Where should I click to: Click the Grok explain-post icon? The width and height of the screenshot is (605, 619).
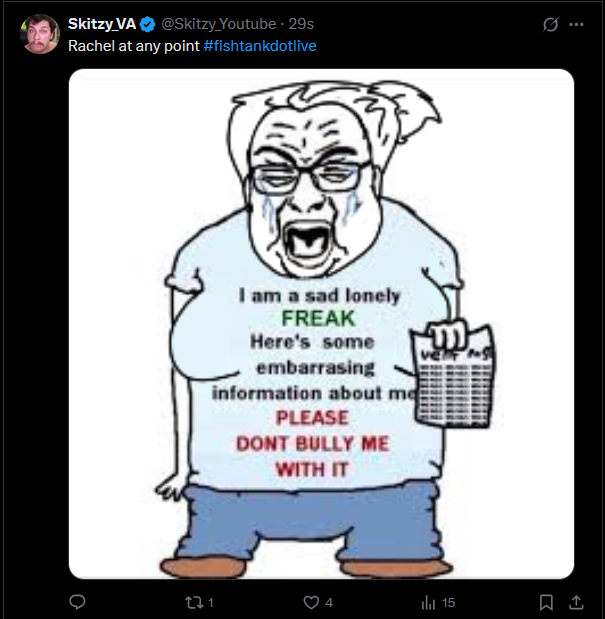[x=550, y=24]
